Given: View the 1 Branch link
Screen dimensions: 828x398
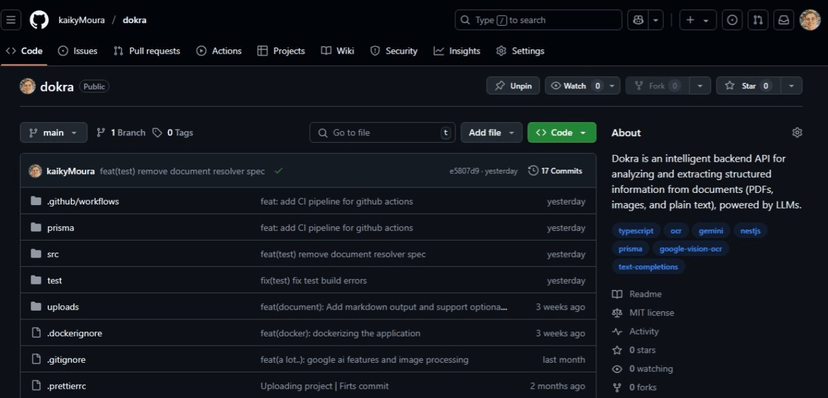Looking at the screenshot, I should tap(121, 132).
